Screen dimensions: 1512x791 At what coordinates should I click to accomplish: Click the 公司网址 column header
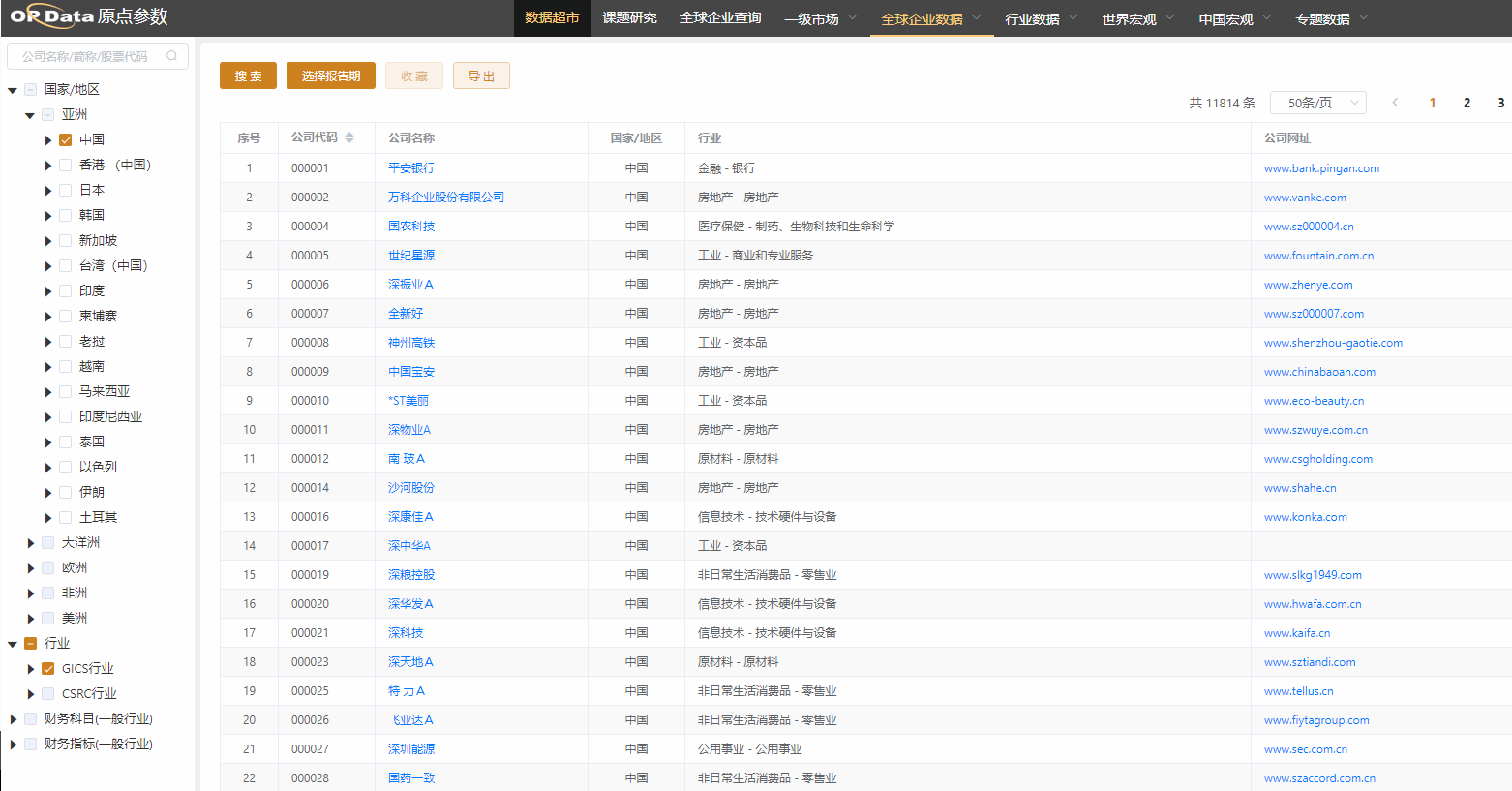click(x=1286, y=138)
